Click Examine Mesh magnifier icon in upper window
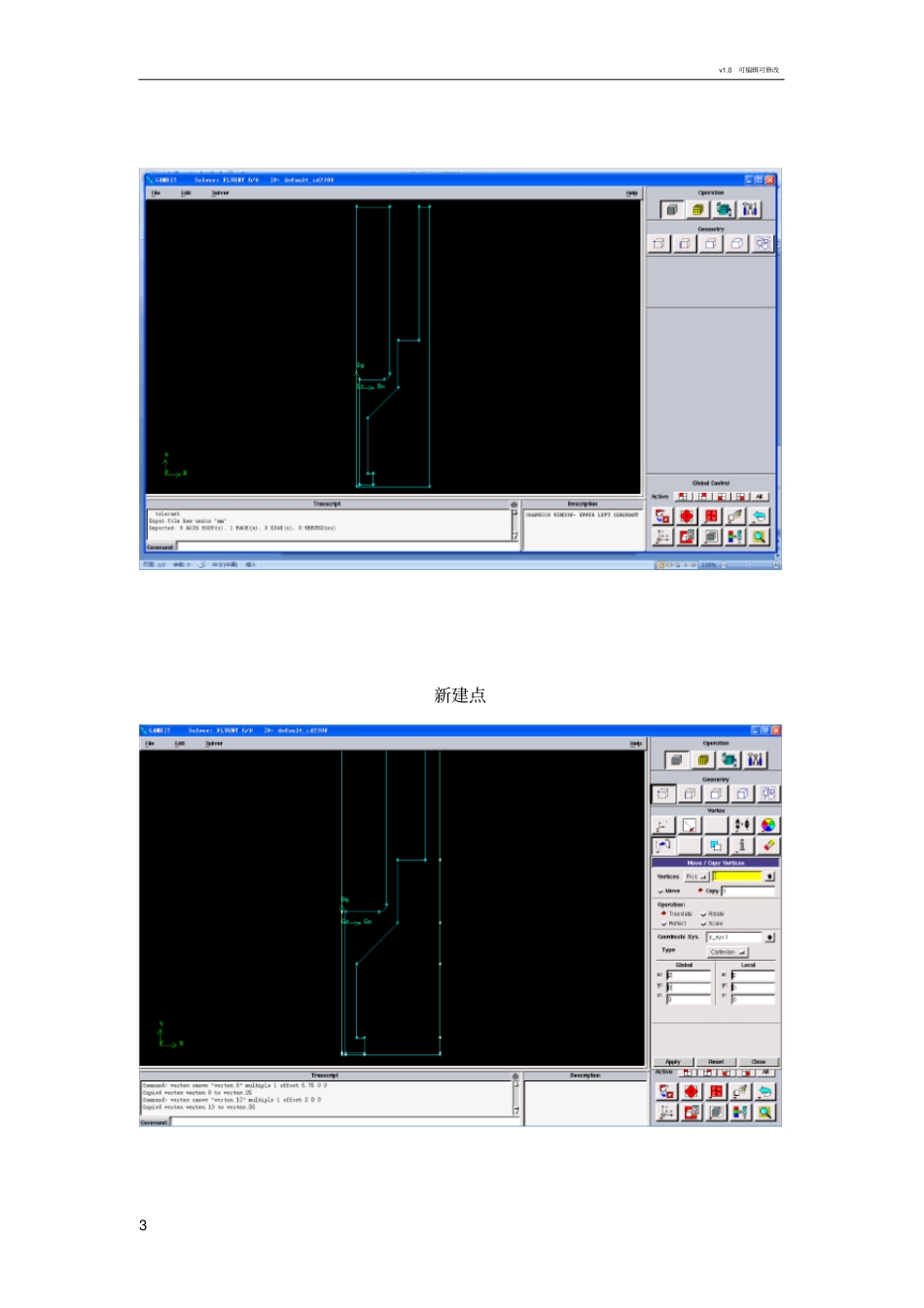This screenshot has width=924, height=1308. (x=760, y=537)
